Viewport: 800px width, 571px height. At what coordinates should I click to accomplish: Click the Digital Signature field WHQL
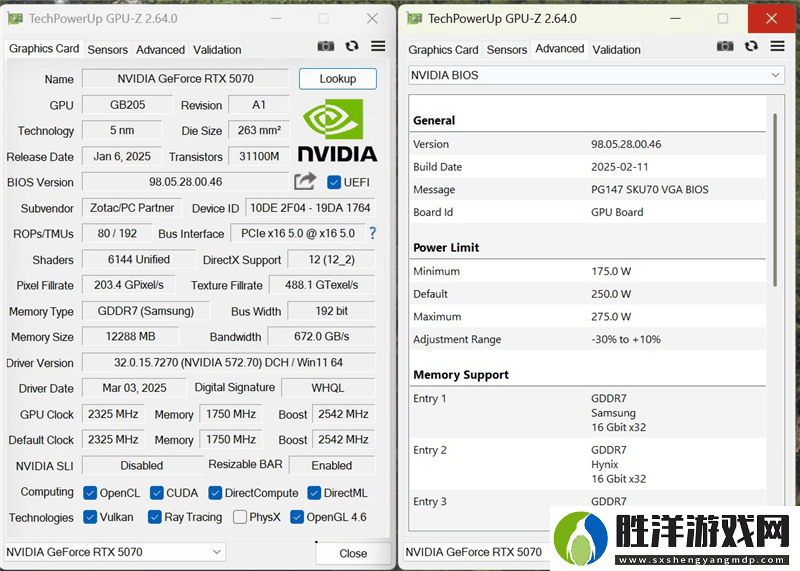[x=328, y=388]
